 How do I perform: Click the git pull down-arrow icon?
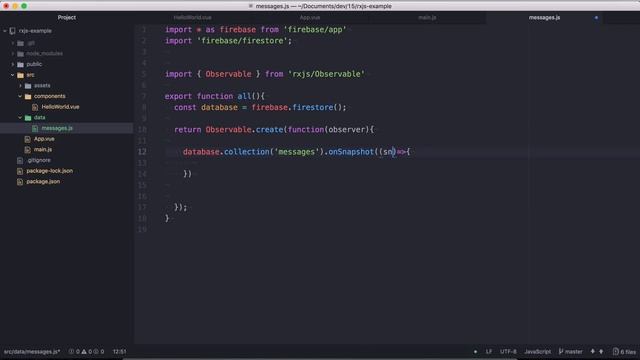pos(593,352)
